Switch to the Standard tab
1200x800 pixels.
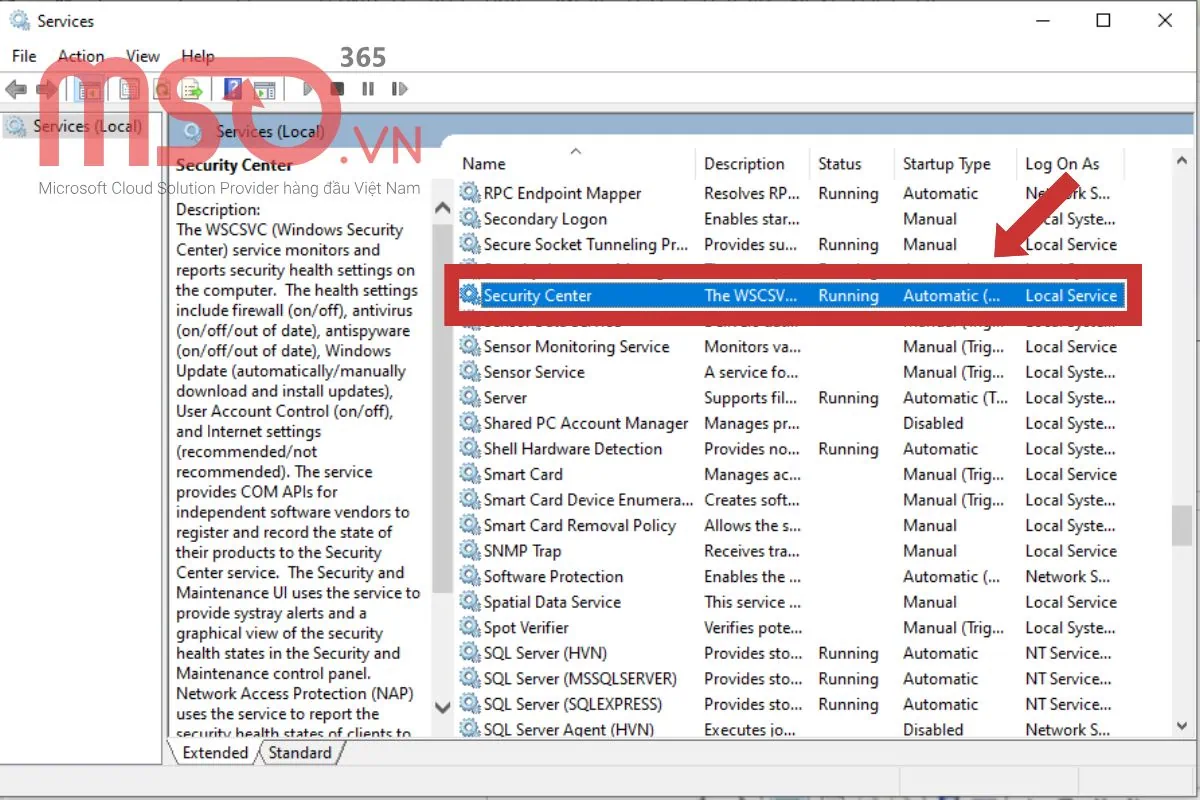[300, 753]
